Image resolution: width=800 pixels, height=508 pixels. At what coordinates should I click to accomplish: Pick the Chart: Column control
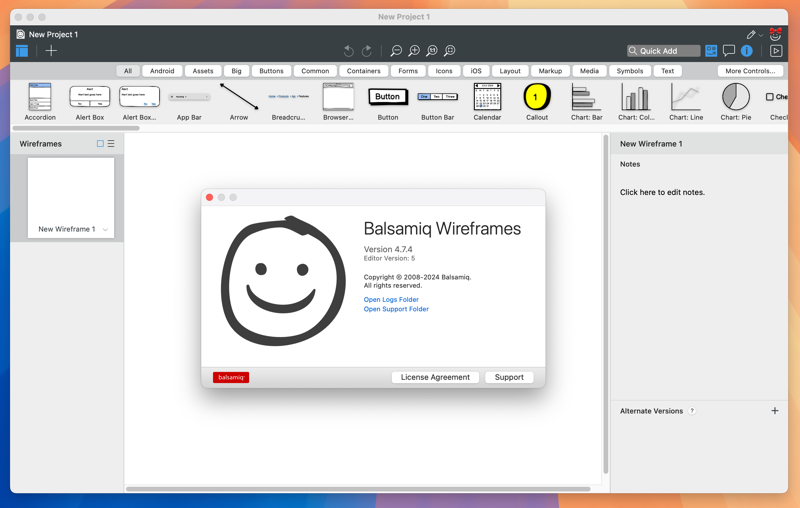pyautogui.click(x=636, y=101)
